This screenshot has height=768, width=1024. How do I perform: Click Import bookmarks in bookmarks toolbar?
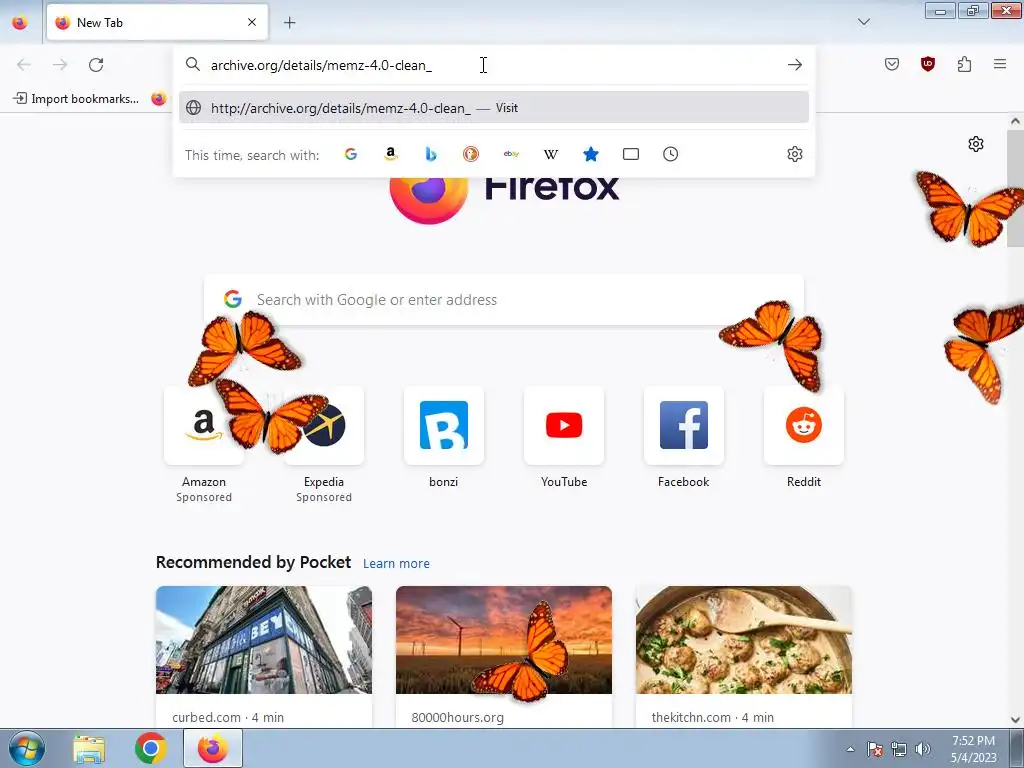[x=76, y=99]
